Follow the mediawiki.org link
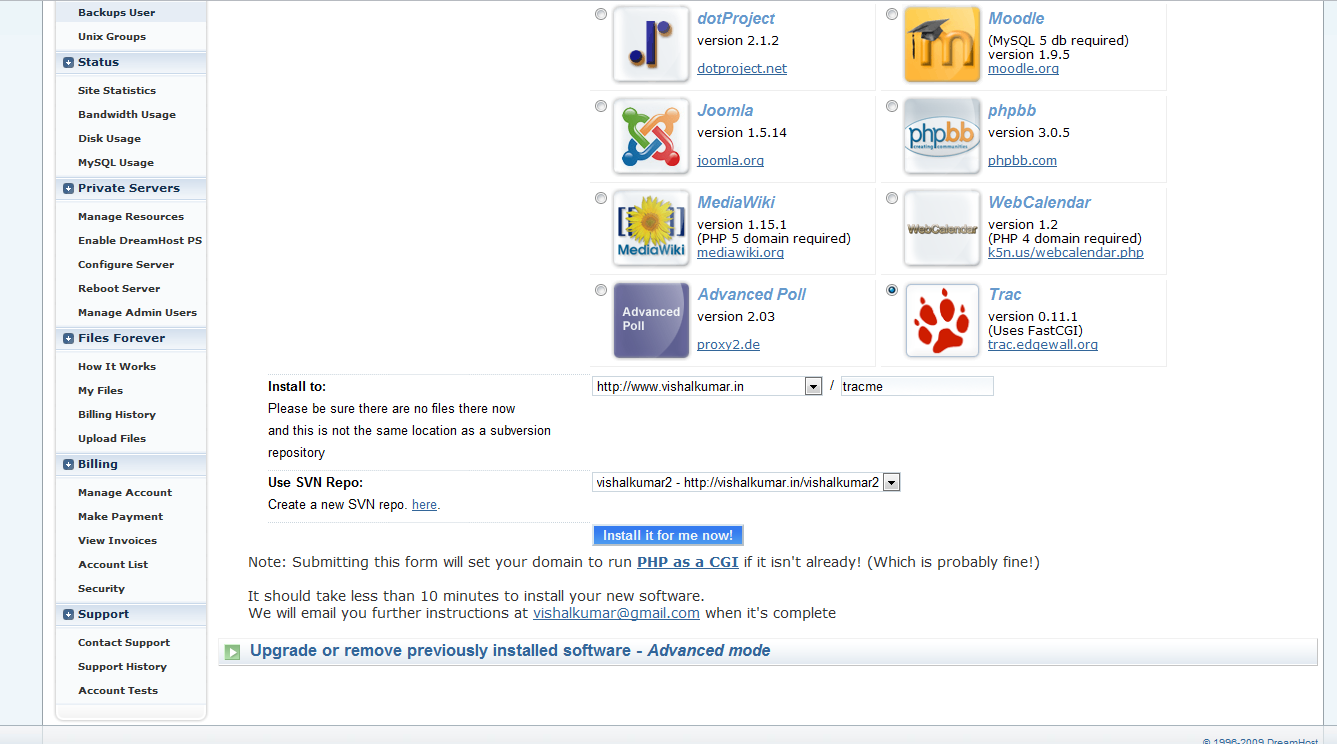Viewport: 1337px width, 744px height. click(741, 253)
